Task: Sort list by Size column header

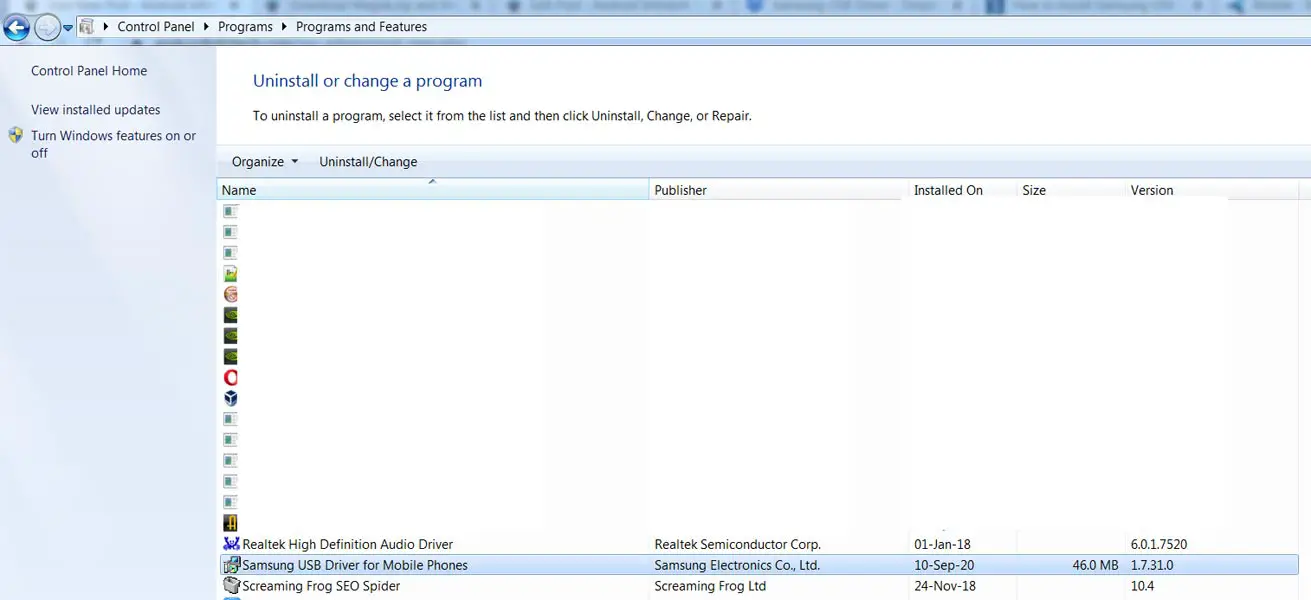Action: click(x=1071, y=190)
